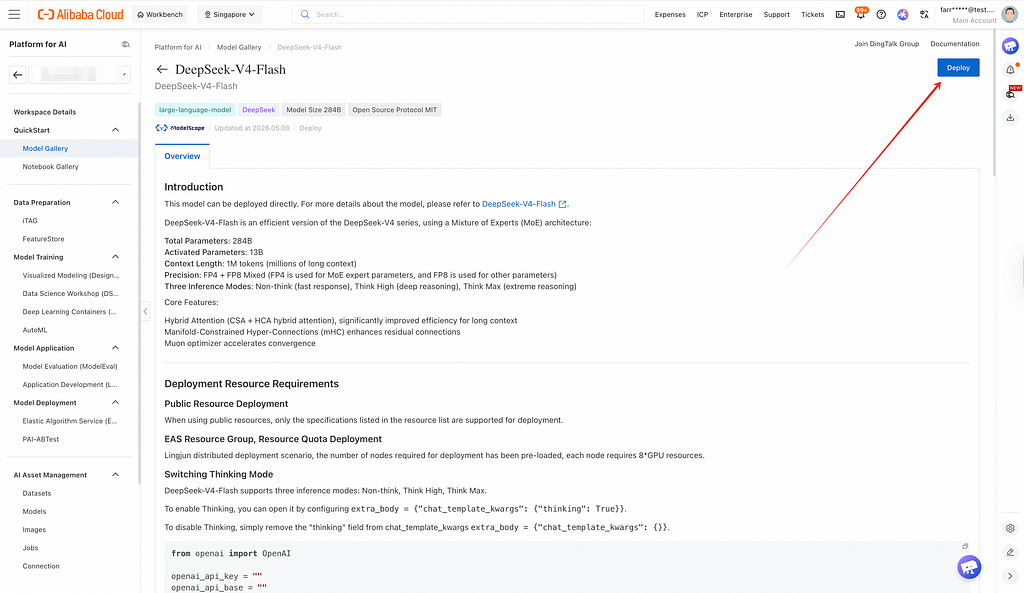Viewport: 1024px width, 593px height.
Task: Open Workspace Details in sidebar
Action: click(44, 112)
